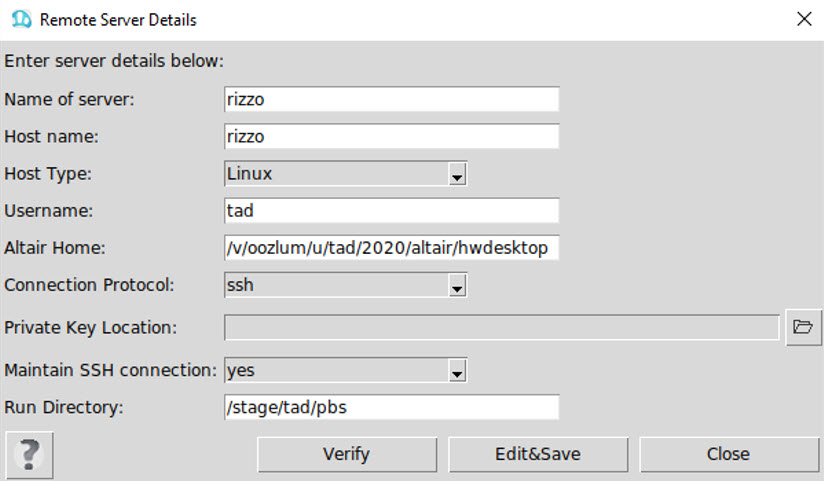Open the Private Key Location folder browse icon

803,327
